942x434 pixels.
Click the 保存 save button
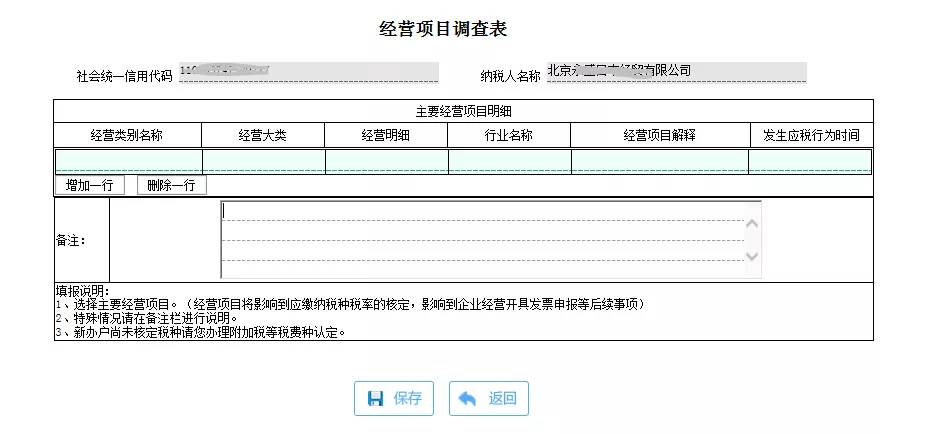394,399
